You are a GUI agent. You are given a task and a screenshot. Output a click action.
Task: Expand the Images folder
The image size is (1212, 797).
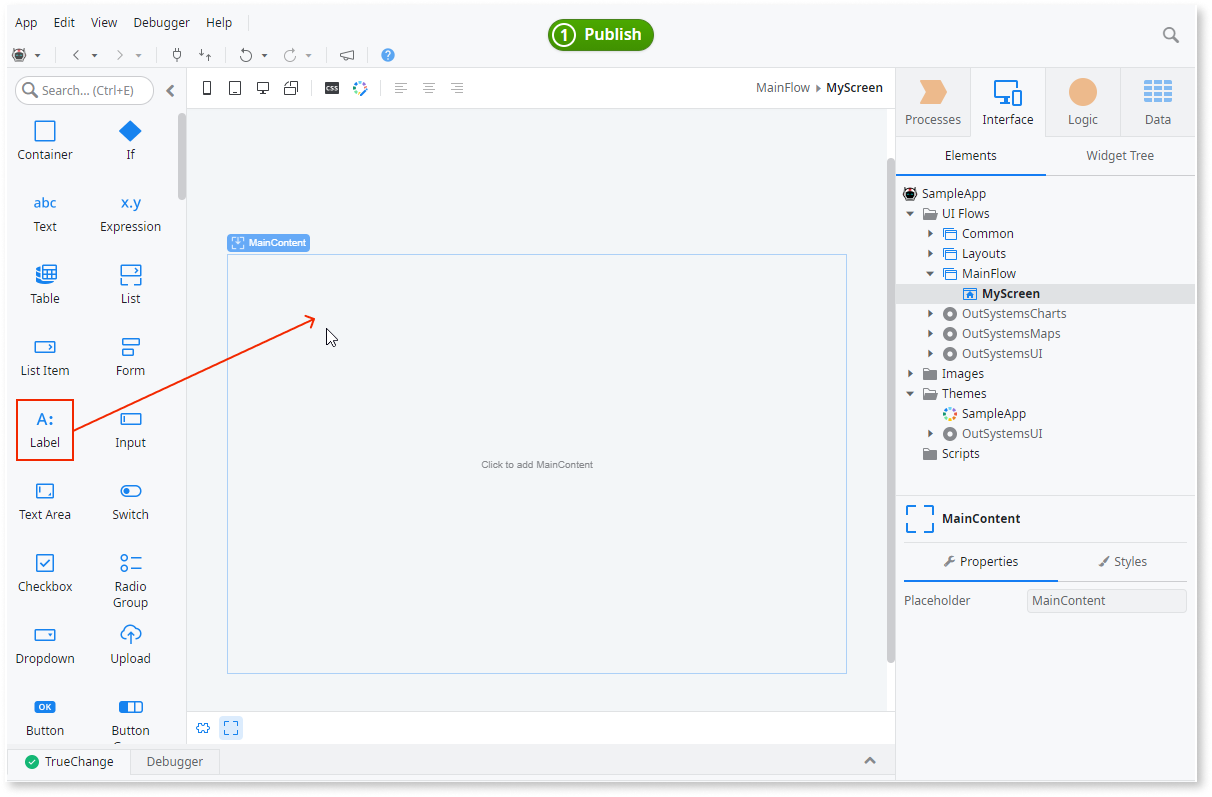pyautogui.click(x=909, y=373)
